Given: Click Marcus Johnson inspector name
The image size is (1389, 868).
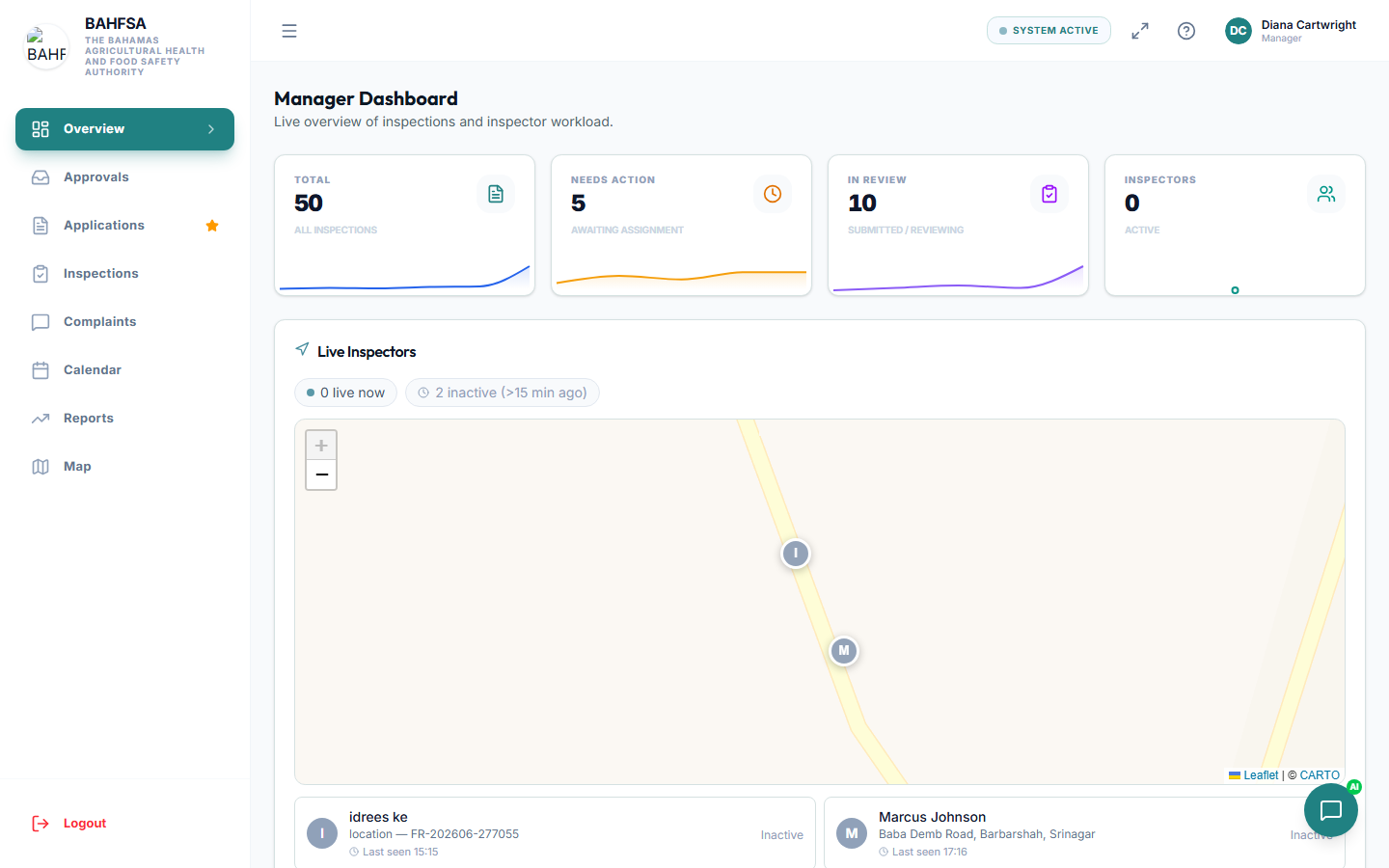Looking at the screenshot, I should [932, 817].
